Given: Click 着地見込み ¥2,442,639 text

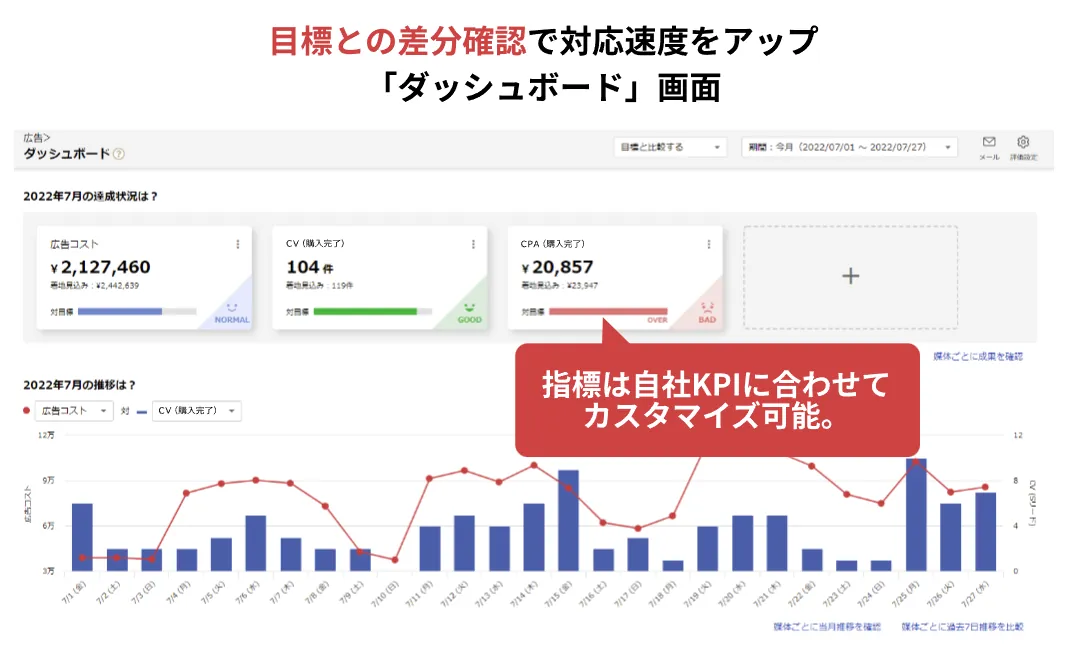Looking at the screenshot, I should click(x=94, y=285).
